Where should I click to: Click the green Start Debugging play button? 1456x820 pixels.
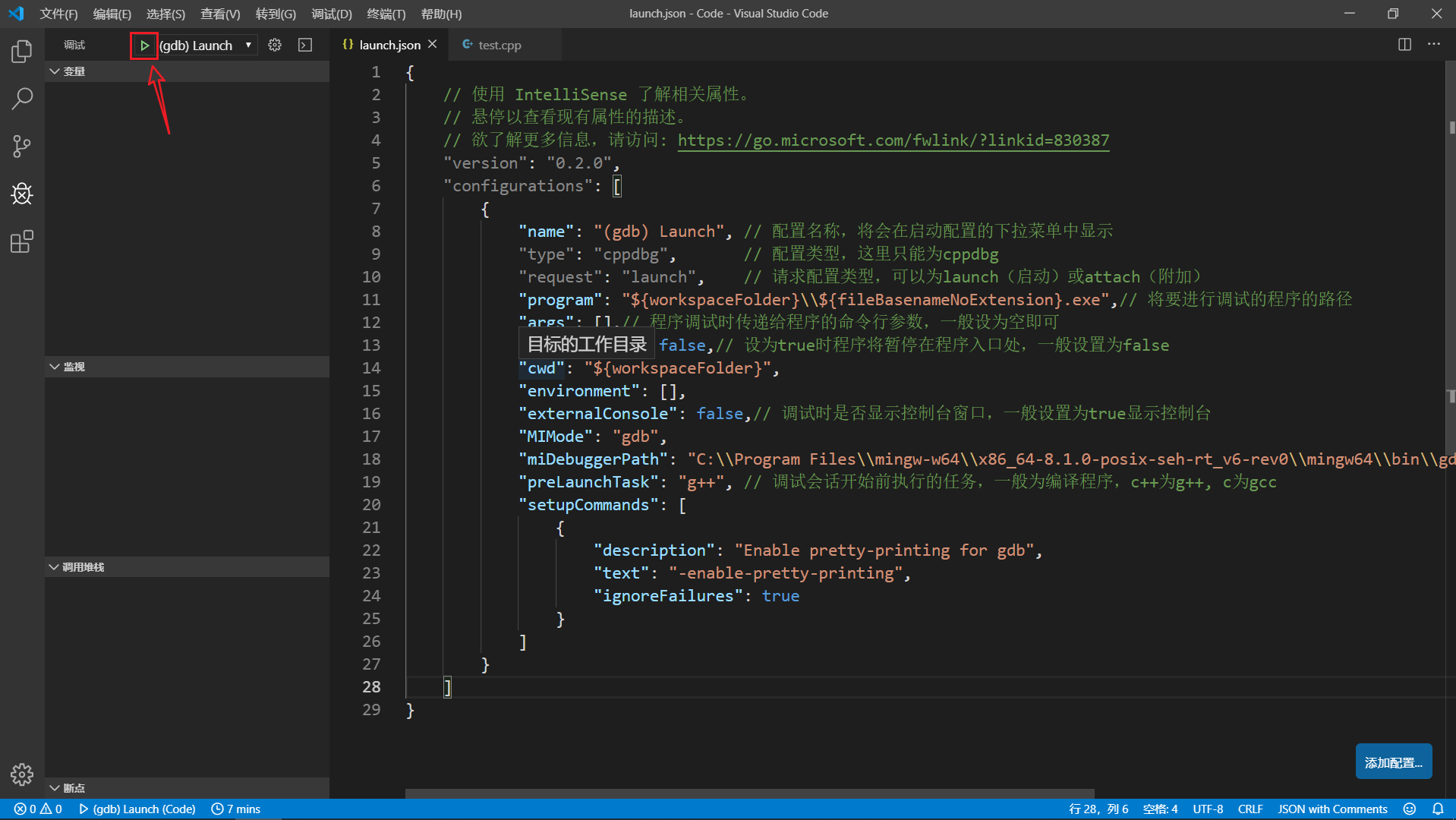click(x=144, y=46)
